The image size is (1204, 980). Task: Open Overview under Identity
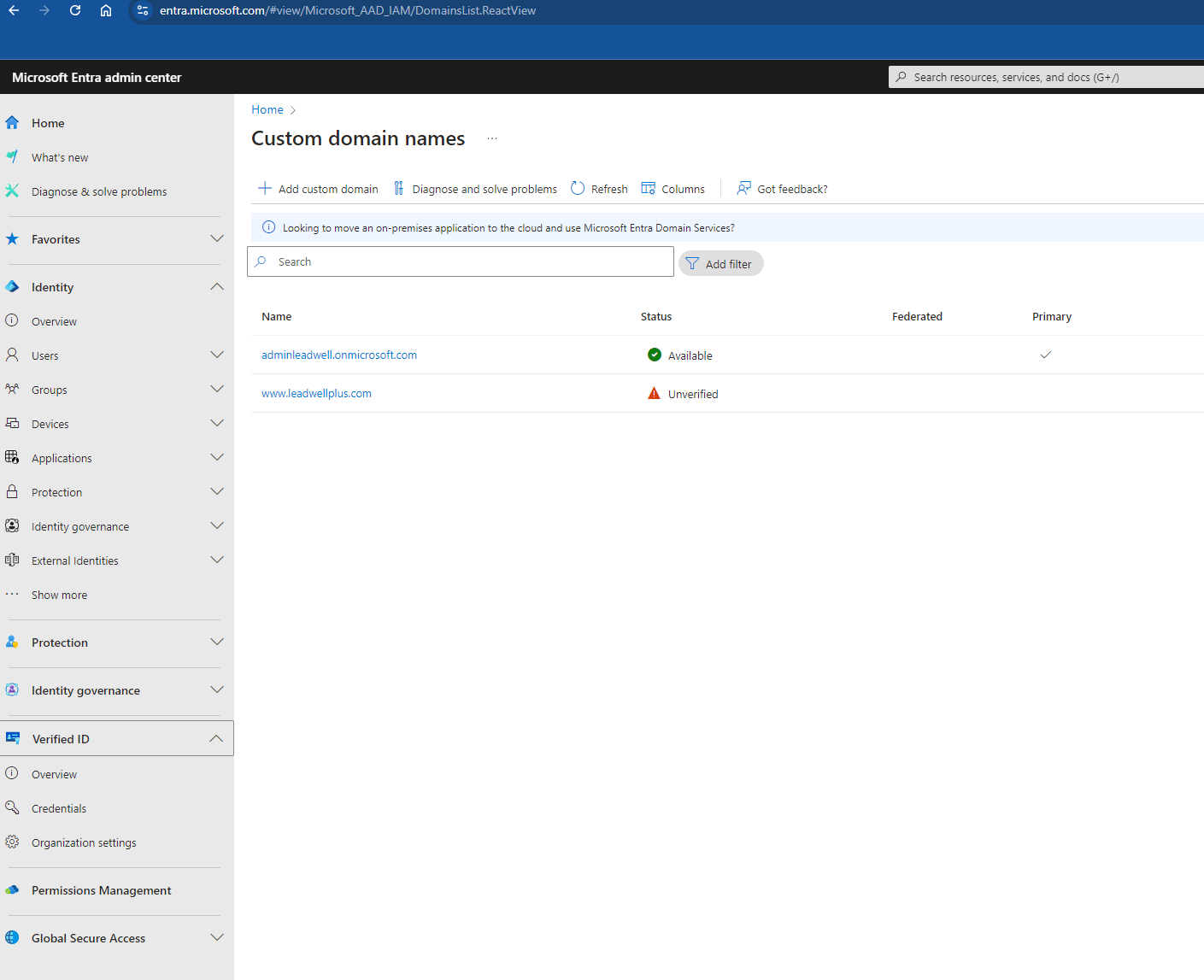[x=54, y=321]
